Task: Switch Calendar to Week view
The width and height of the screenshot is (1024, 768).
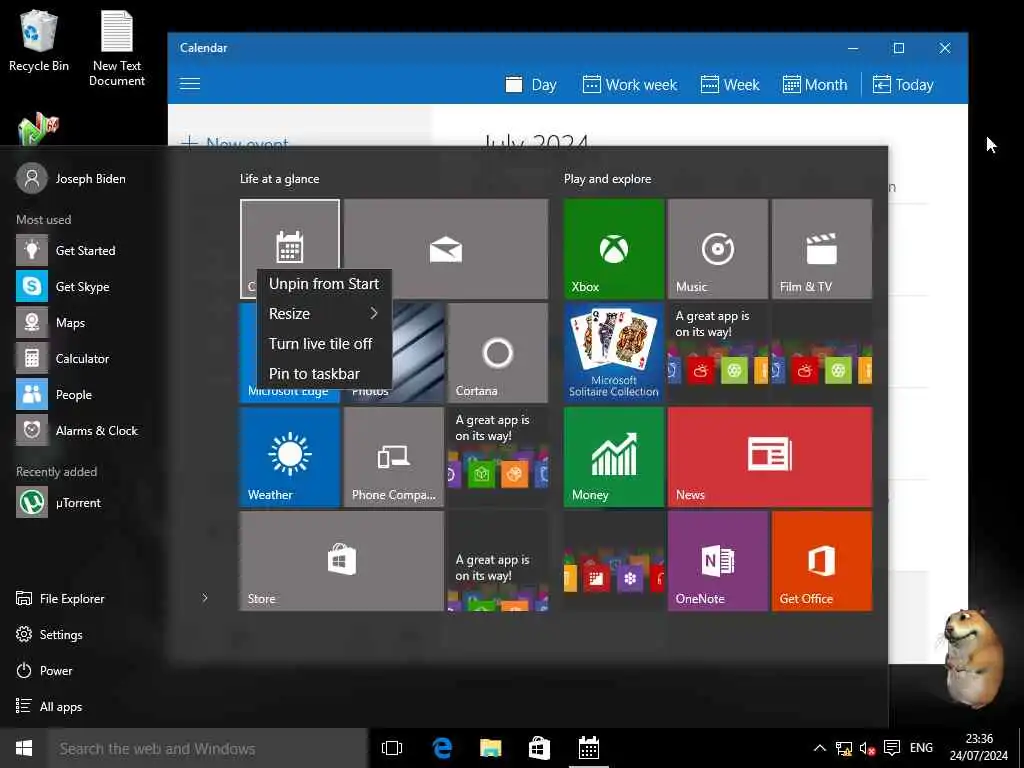Action: click(730, 85)
